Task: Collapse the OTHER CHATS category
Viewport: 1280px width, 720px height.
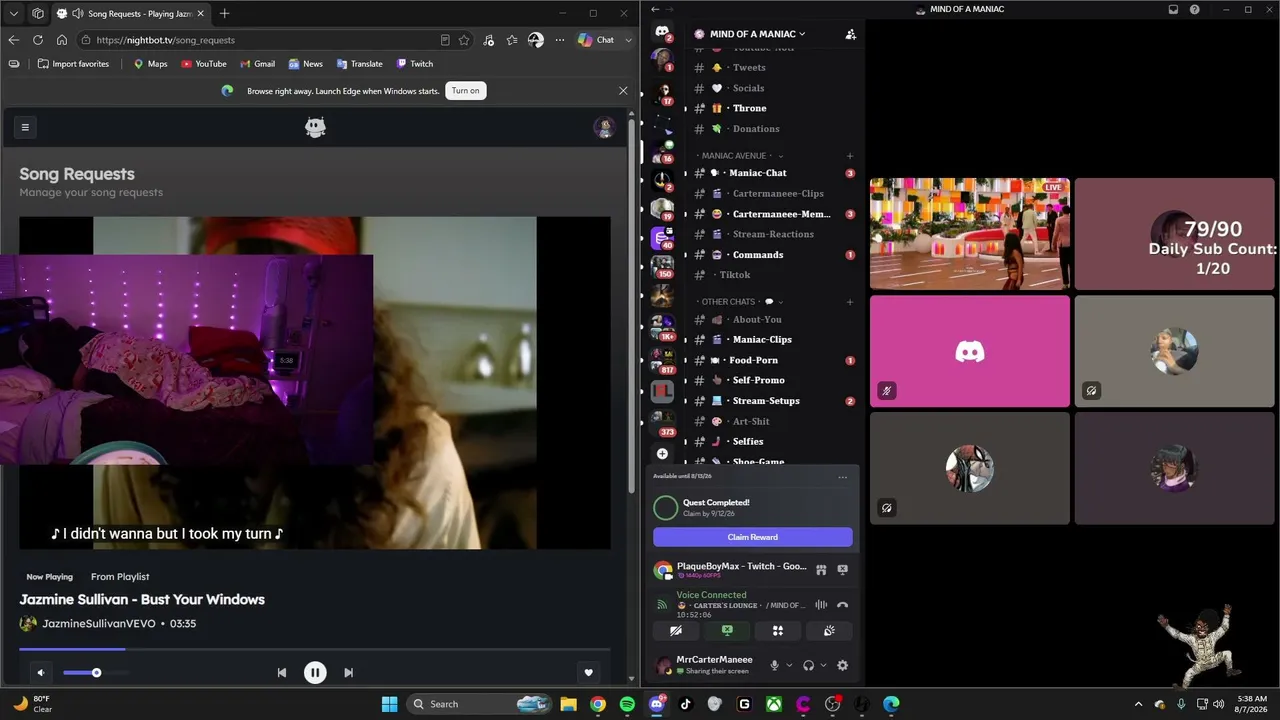Action: 740,302
